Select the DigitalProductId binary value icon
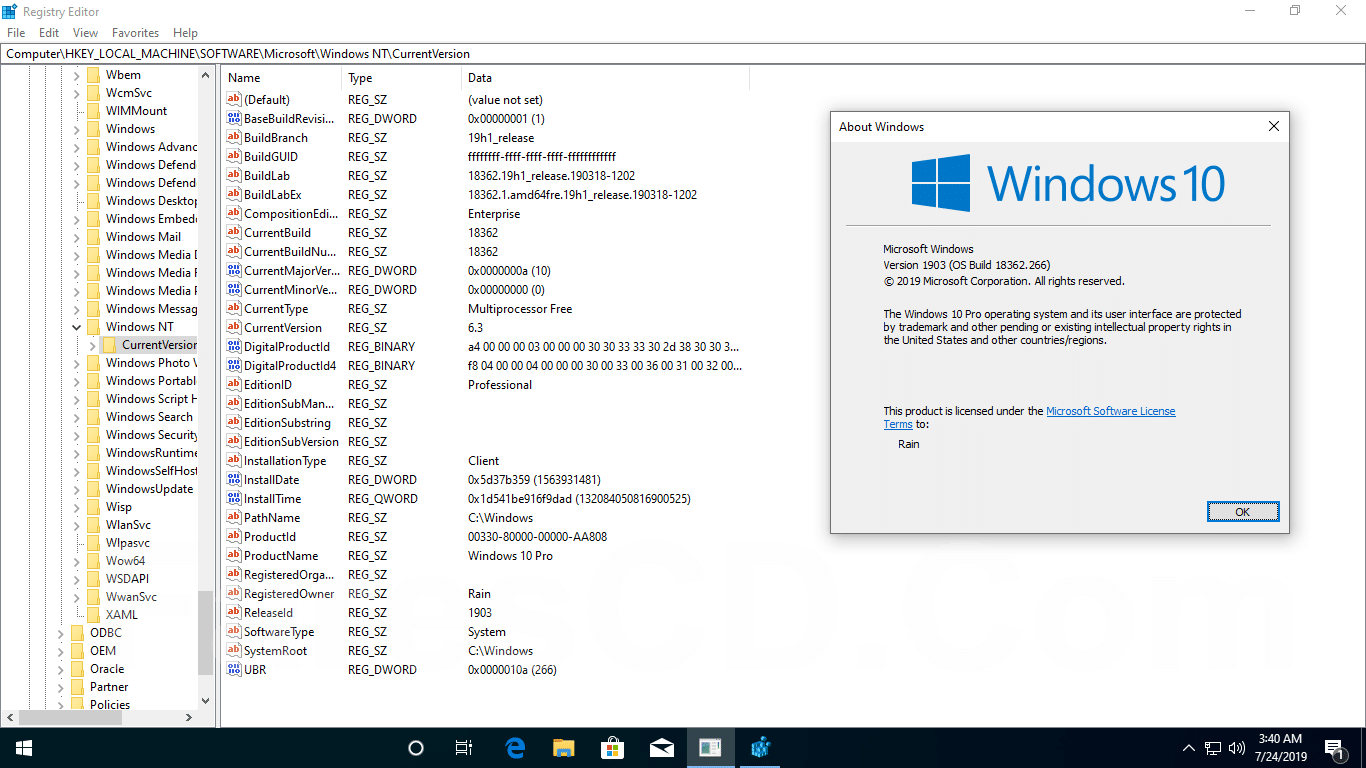The height and width of the screenshot is (768, 1366). point(234,347)
